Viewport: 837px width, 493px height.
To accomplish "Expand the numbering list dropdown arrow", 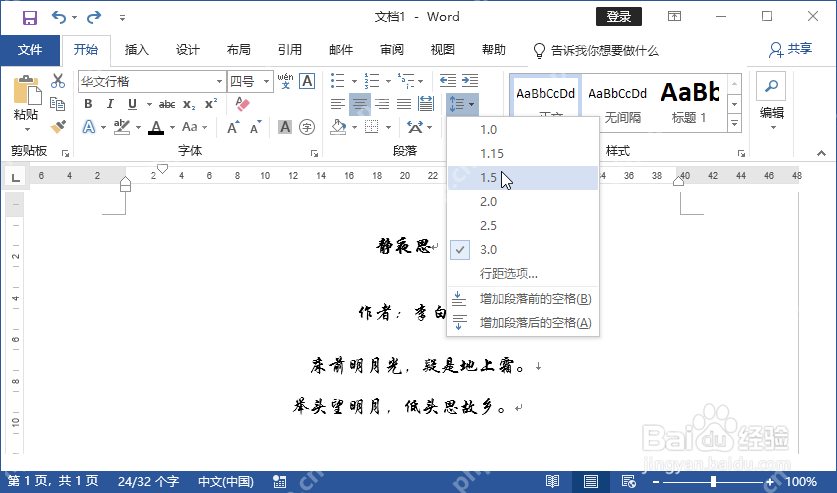I will [388, 82].
